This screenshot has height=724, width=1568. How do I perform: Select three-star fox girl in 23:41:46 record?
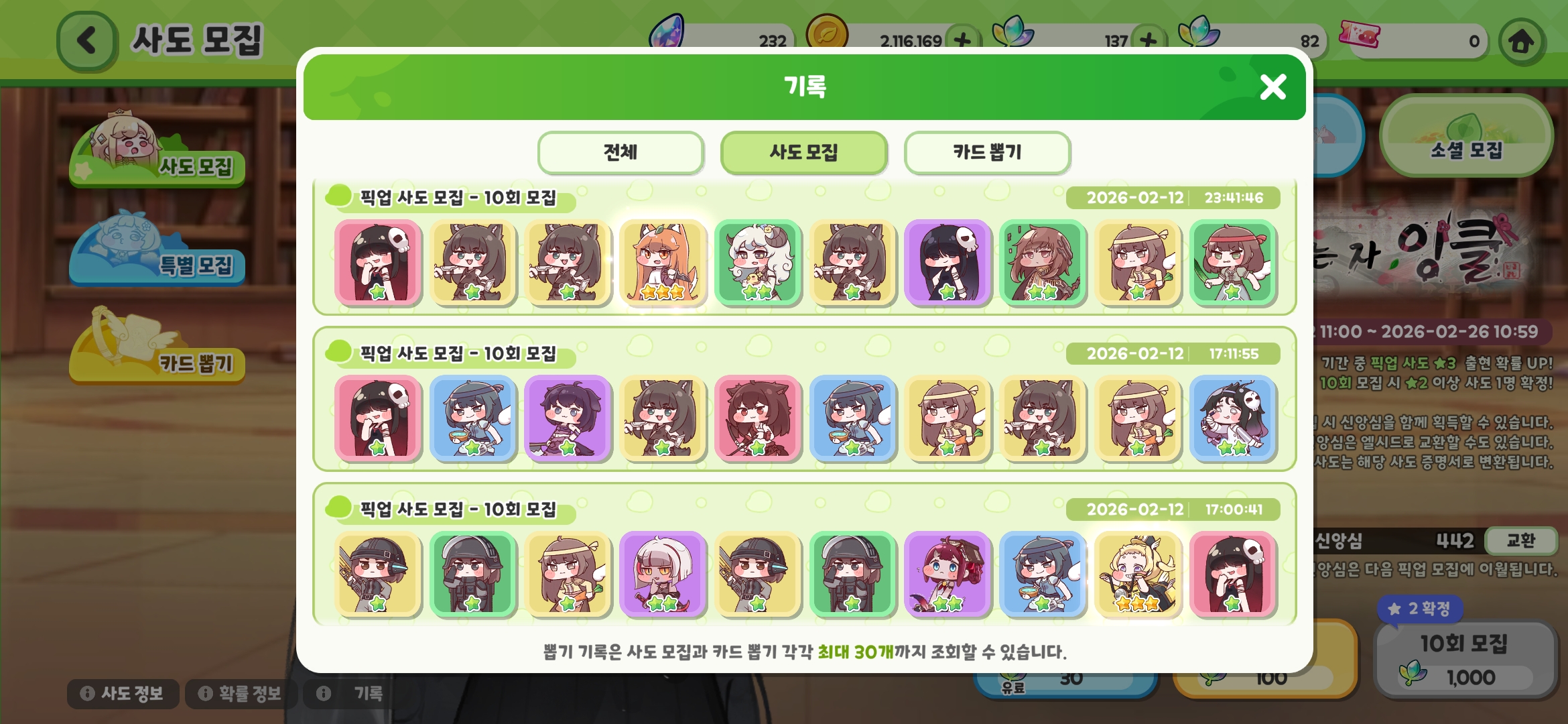(x=662, y=263)
